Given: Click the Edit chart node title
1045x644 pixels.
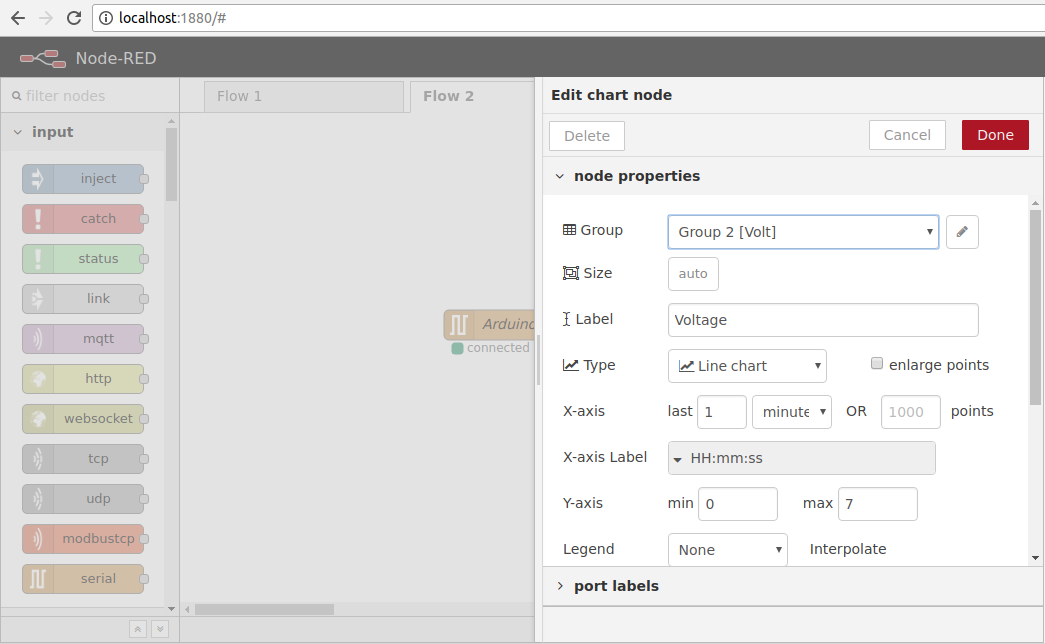Looking at the screenshot, I should point(611,95).
